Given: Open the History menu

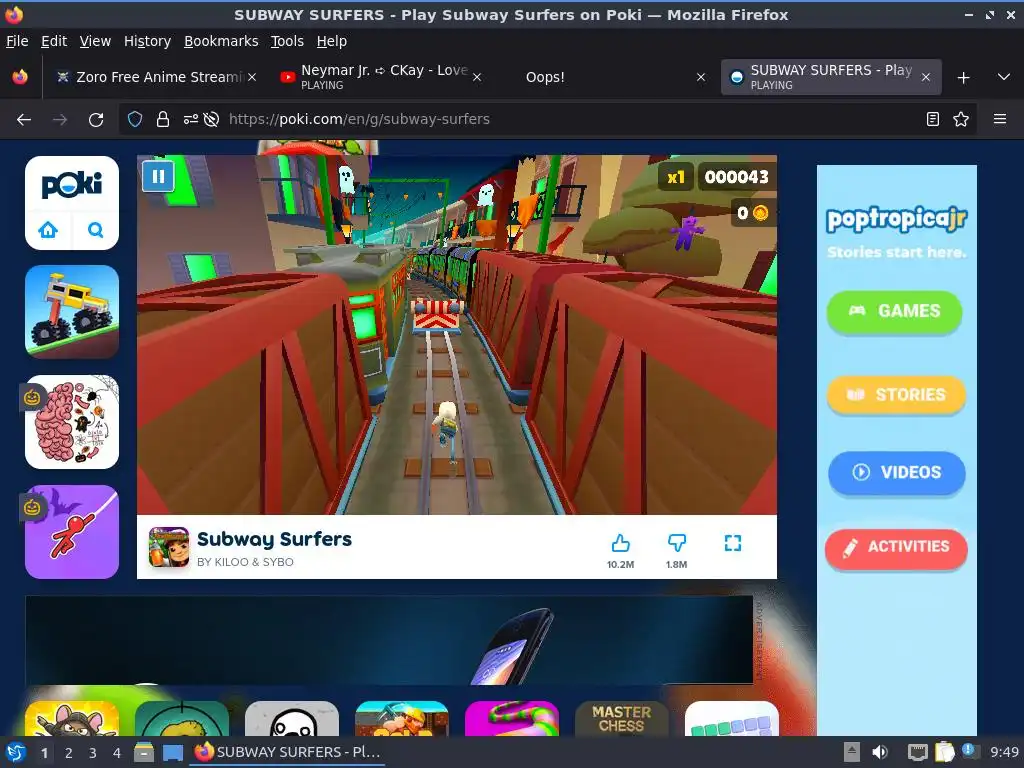Looking at the screenshot, I should pos(147,41).
